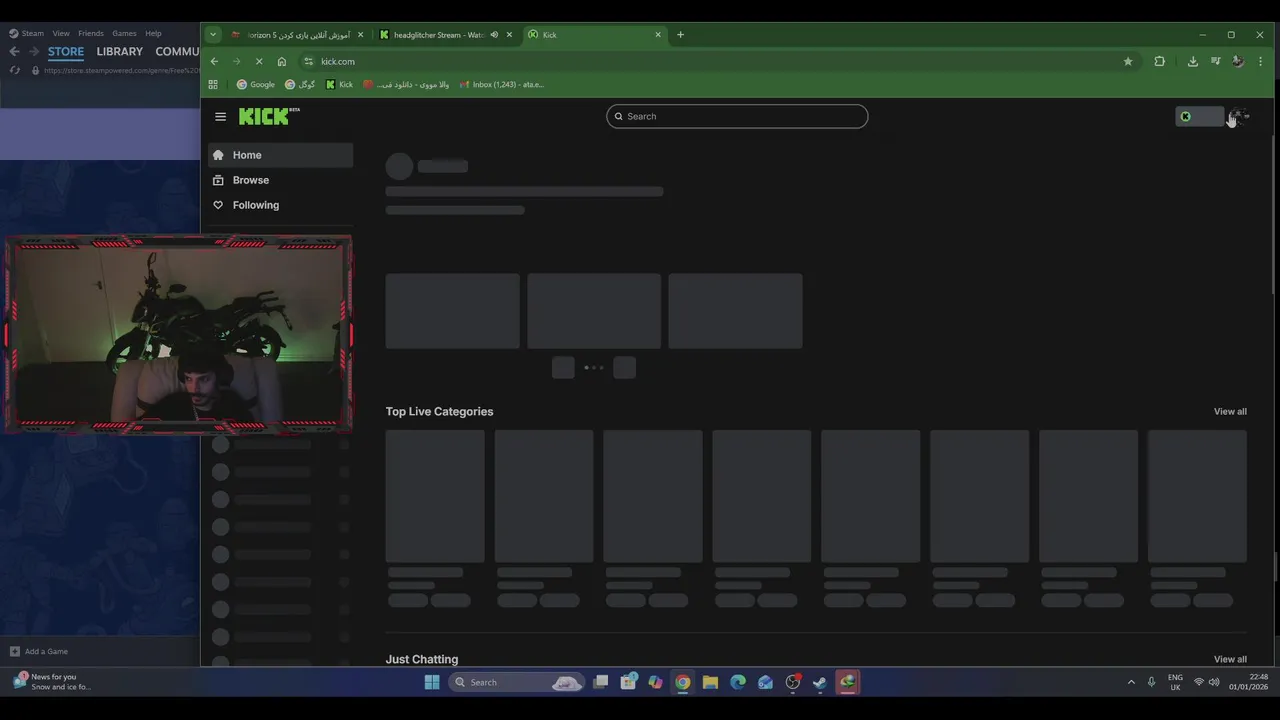
Task: Open Browse in Kick sidebar
Action: click(x=280, y=180)
